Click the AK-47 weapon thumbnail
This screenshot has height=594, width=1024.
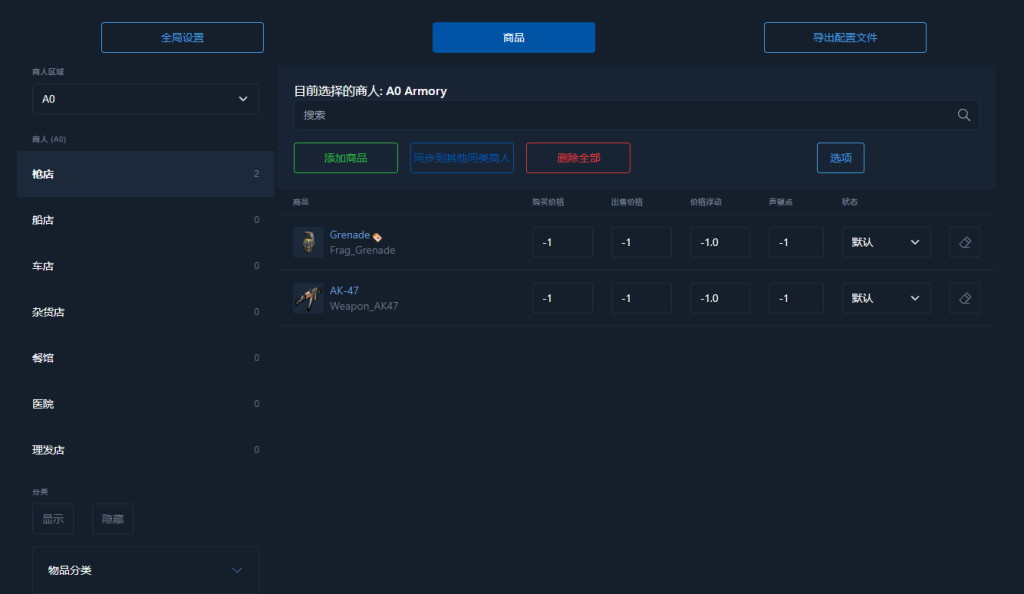308,298
